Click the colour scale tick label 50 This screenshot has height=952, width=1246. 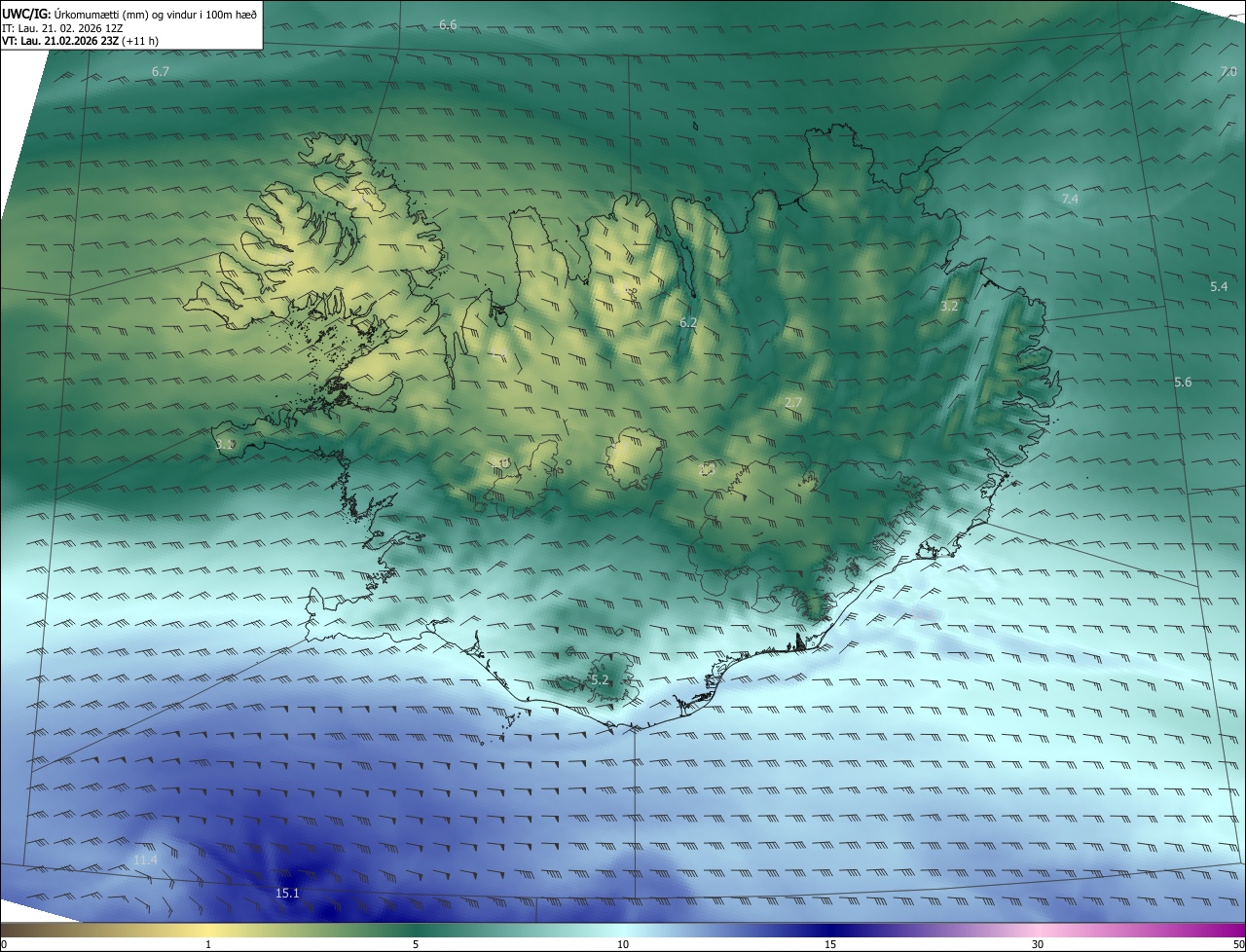pos(1239,944)
